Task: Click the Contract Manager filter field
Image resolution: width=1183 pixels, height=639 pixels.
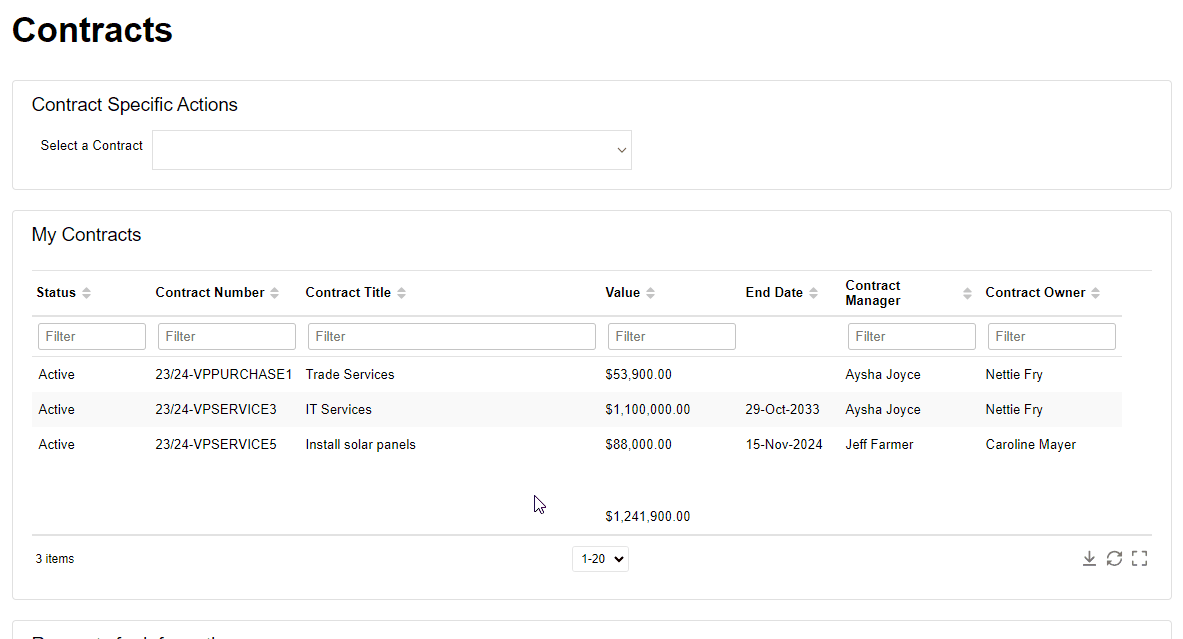Action: [x=912, y=336]
